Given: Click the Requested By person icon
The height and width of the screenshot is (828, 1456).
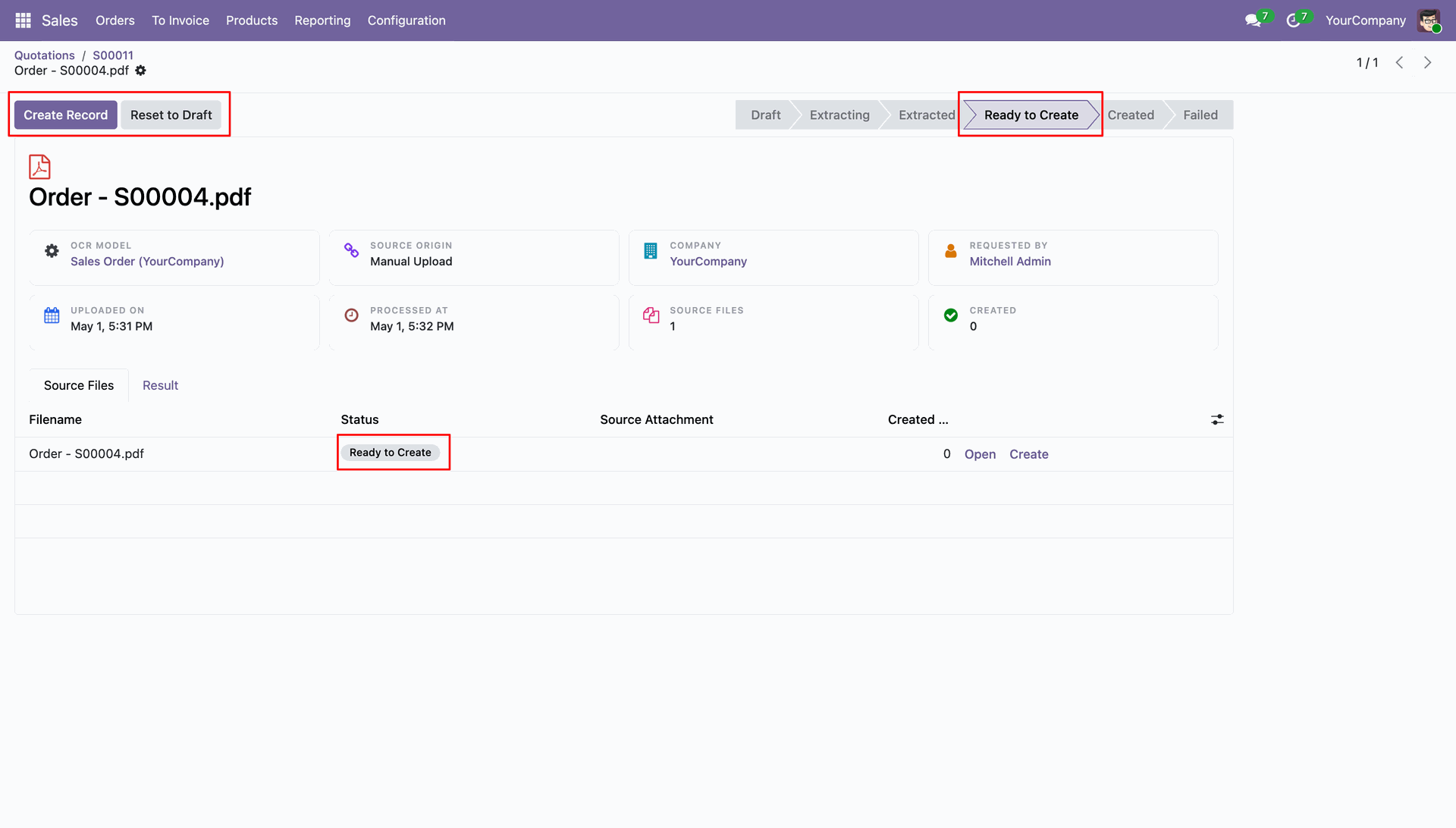Looking at the screenshot, I should (x=950, y=251).
